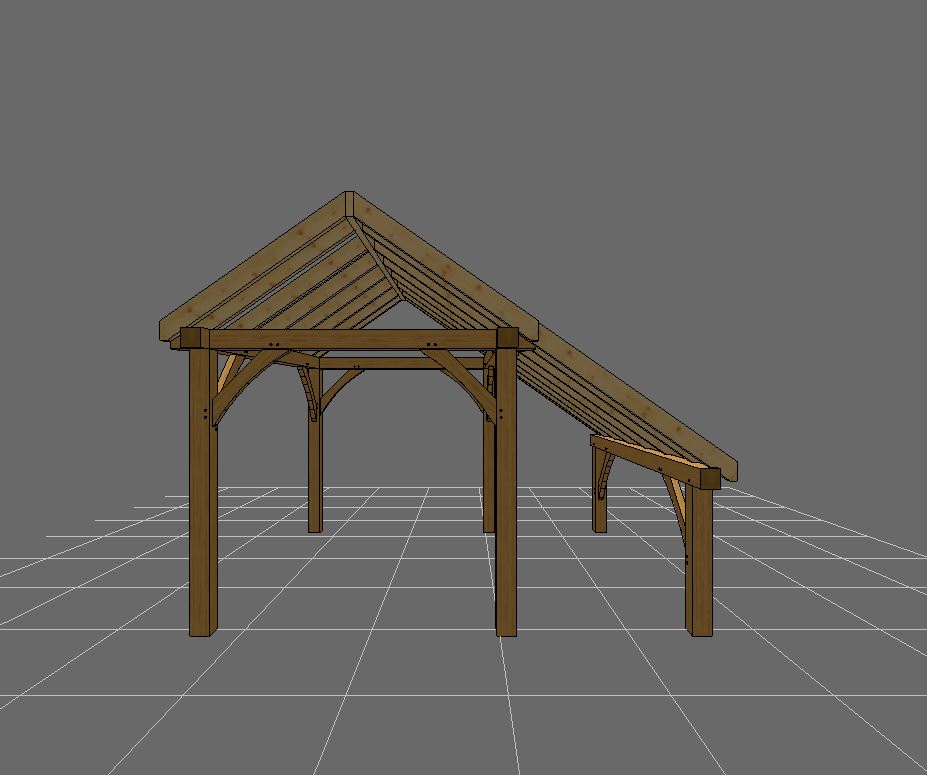
Task: Click the rear horizontal tie beam
Action: (x=400, y=363)
